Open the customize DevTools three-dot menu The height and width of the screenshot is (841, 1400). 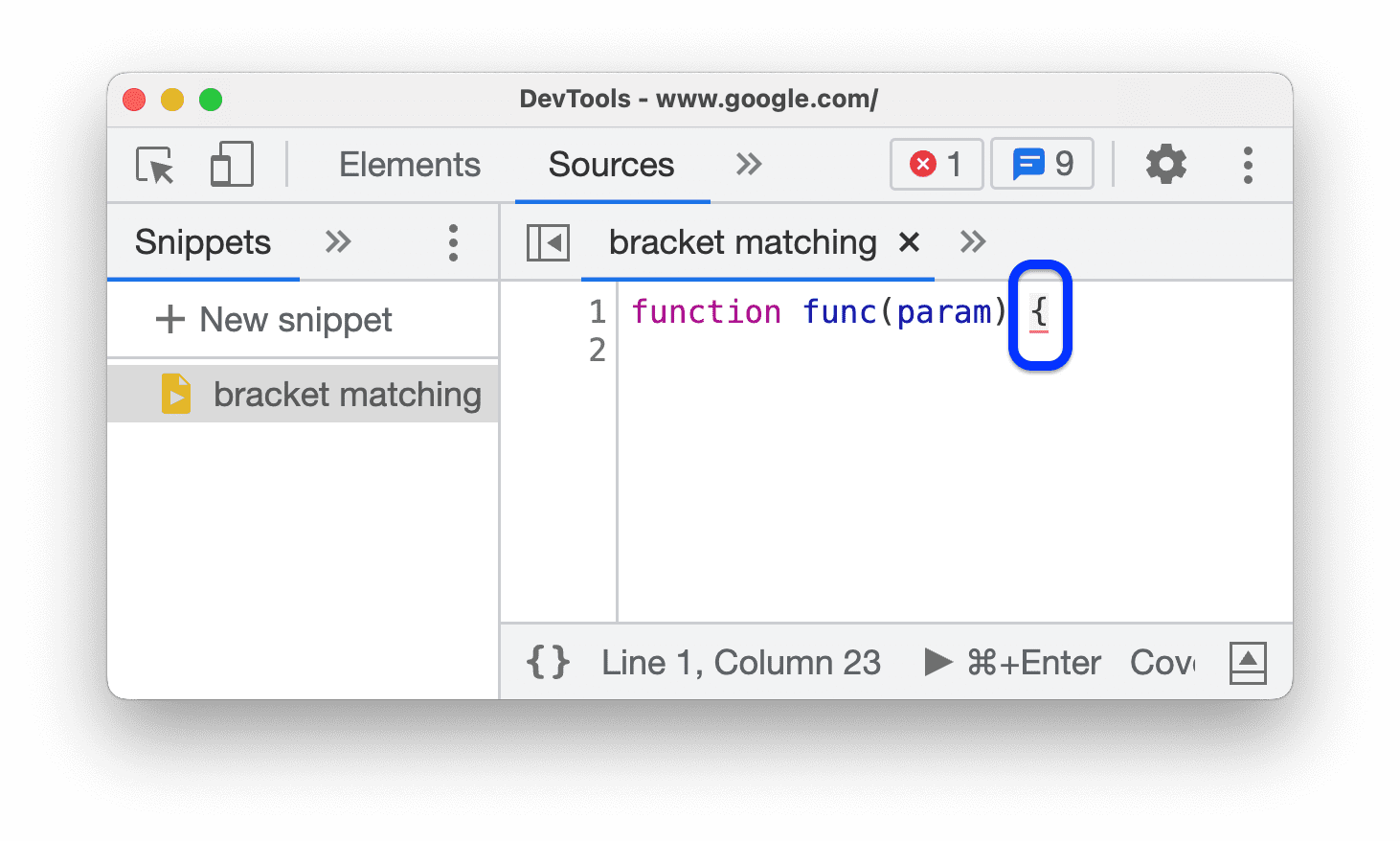1248,164
